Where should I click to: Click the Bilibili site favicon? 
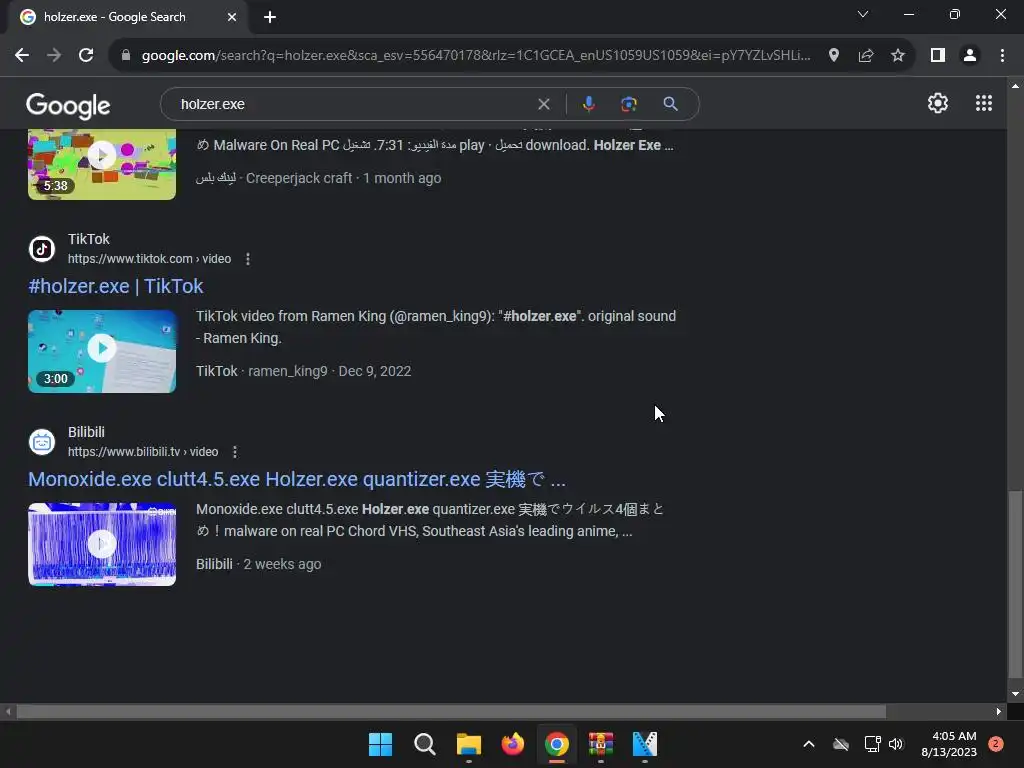[42, 442]
